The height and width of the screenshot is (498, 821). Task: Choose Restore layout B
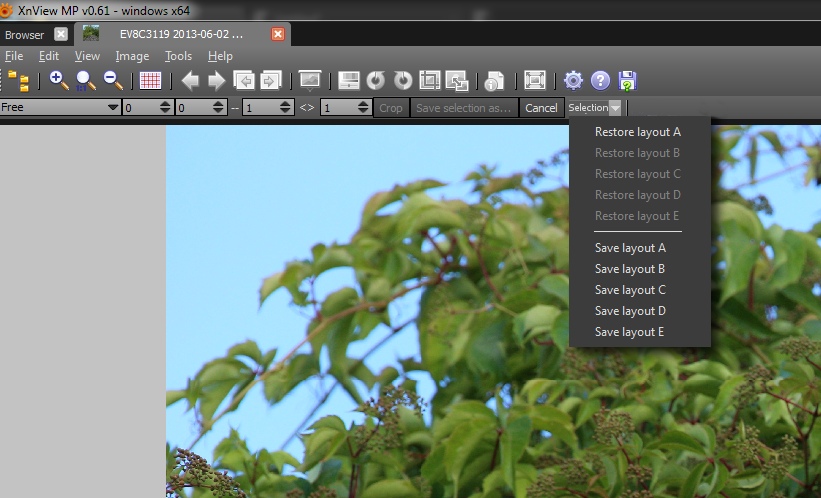point(639,153)
